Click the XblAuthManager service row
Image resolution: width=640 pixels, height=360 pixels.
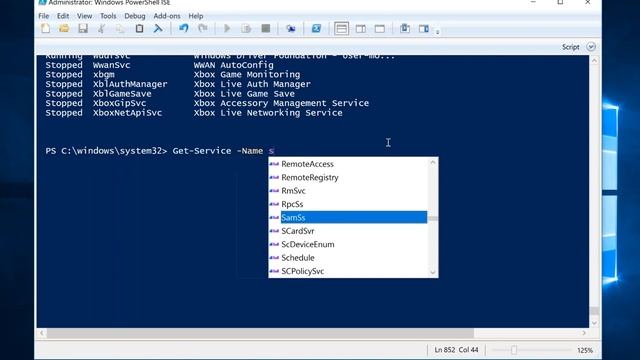coord(178,84)
